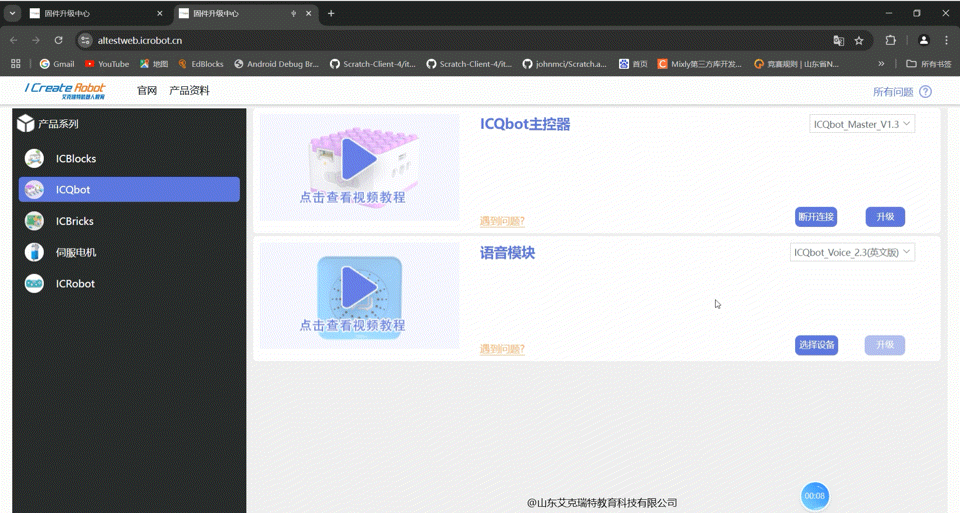This screenshot has height=513, width=960.
Task: Select ICRobot in the product list
Action: pyautogui.click(x=129, y=283)
